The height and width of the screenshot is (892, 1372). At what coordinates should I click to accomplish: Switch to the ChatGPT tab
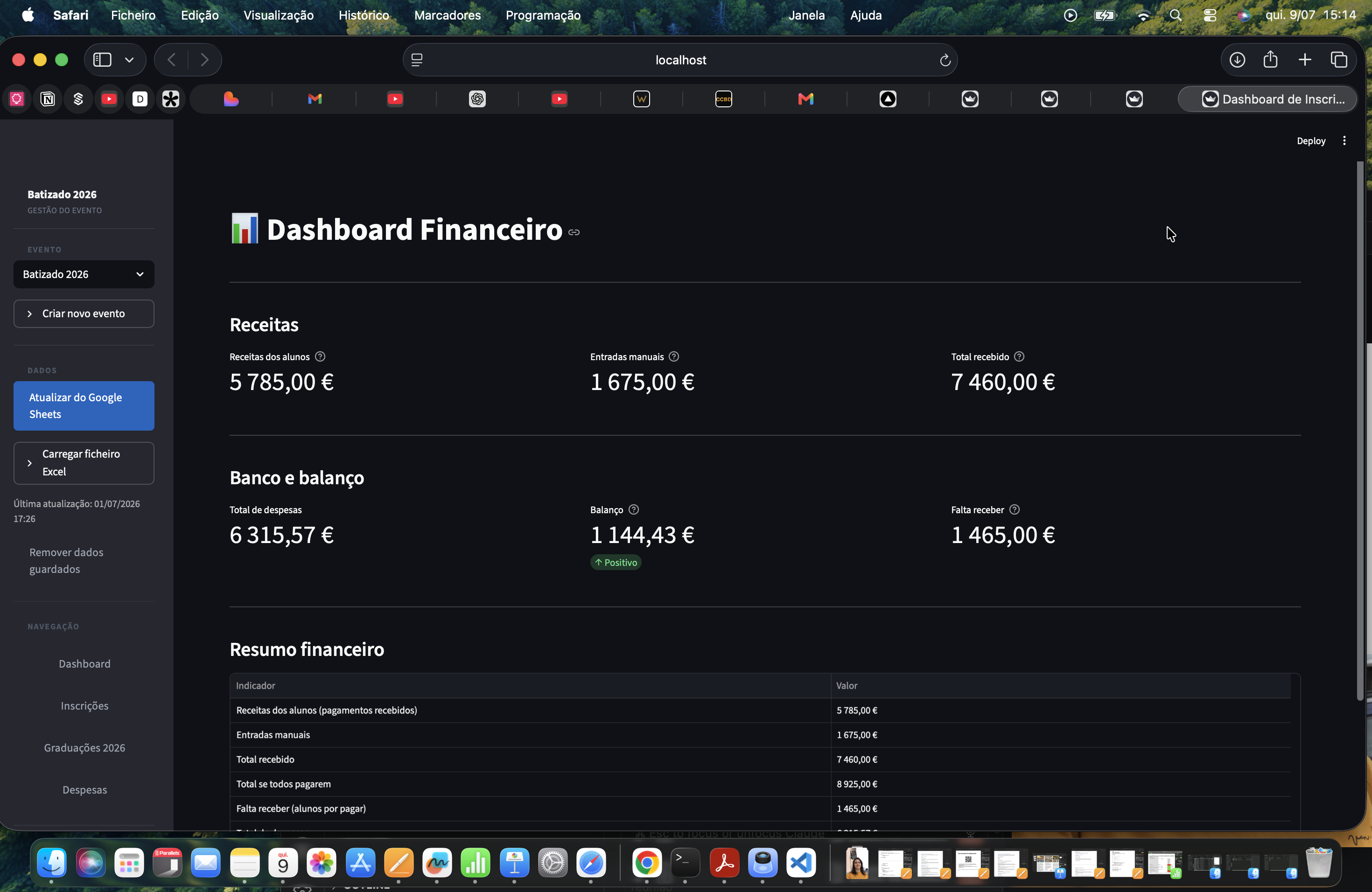click(477, 99)
